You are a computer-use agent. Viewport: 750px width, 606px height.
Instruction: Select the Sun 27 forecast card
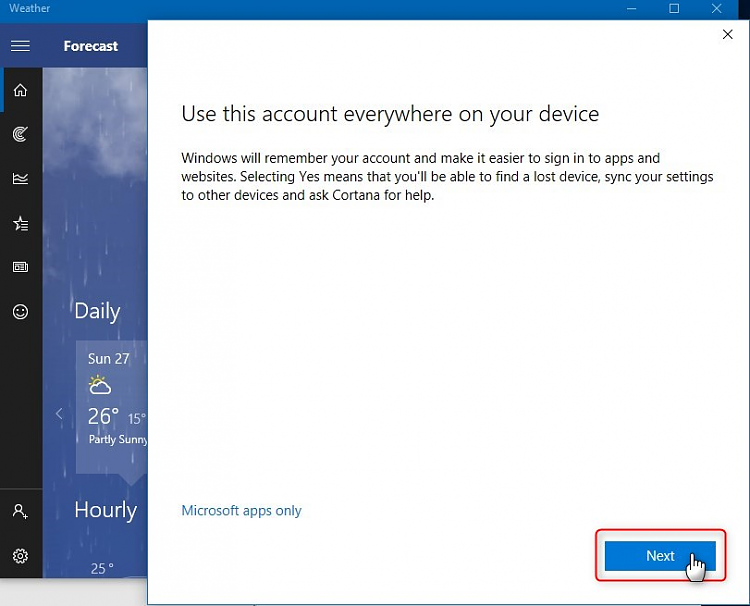click(111, 408)
